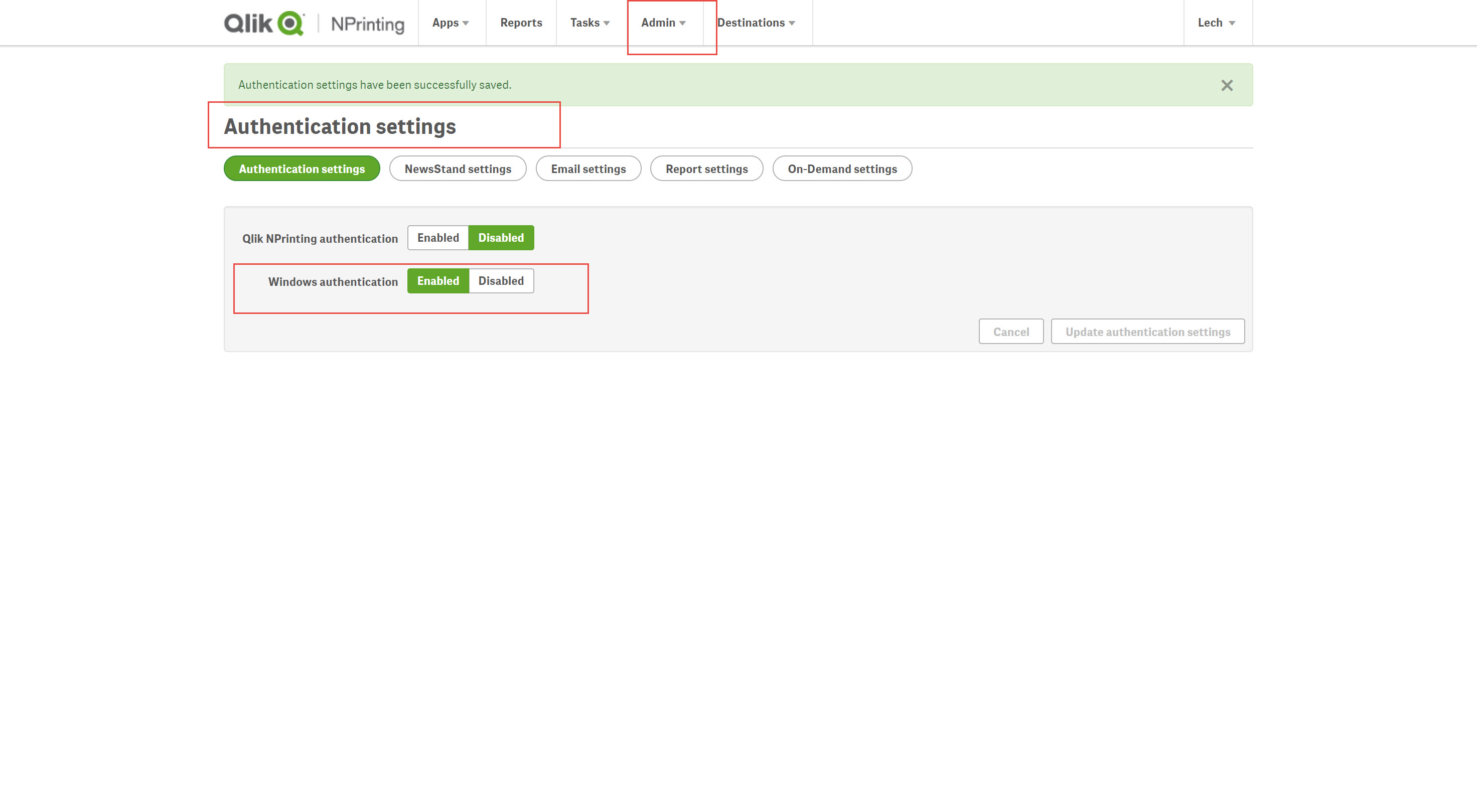Click the Qlik NPrinting authentication label
The height and width of the screenshot is (812, 1477).
pos(320,239)
